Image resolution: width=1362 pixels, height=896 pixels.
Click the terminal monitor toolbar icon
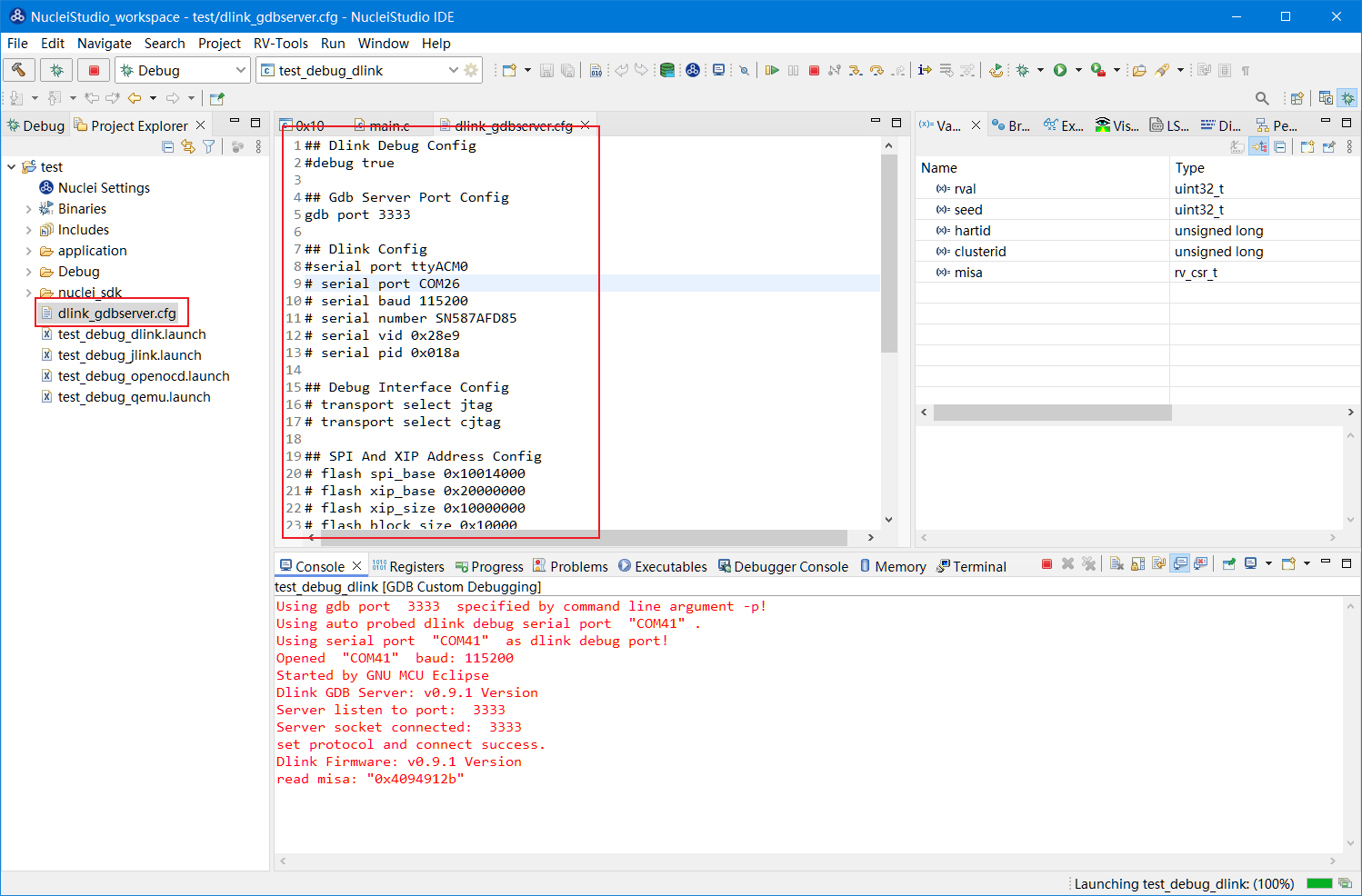pos(718,70)
